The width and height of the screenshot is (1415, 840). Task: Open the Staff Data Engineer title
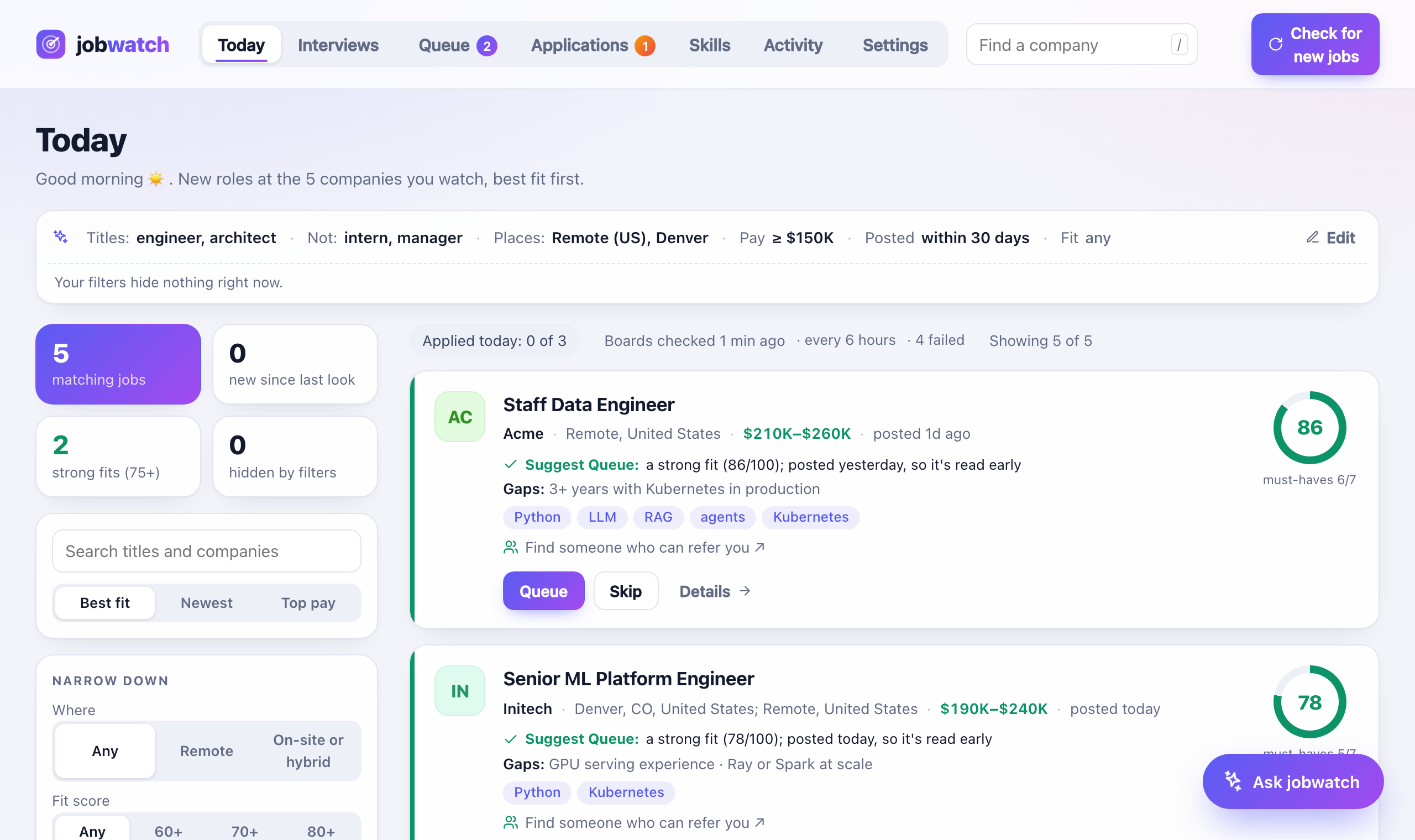pos(589,405)
